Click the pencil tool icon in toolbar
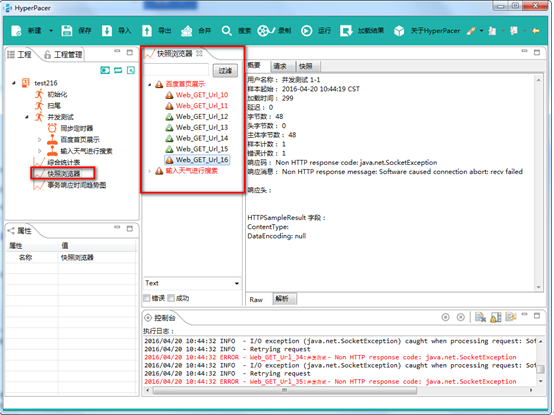This screenshot has height=415, width=554. tap(471, 31)
